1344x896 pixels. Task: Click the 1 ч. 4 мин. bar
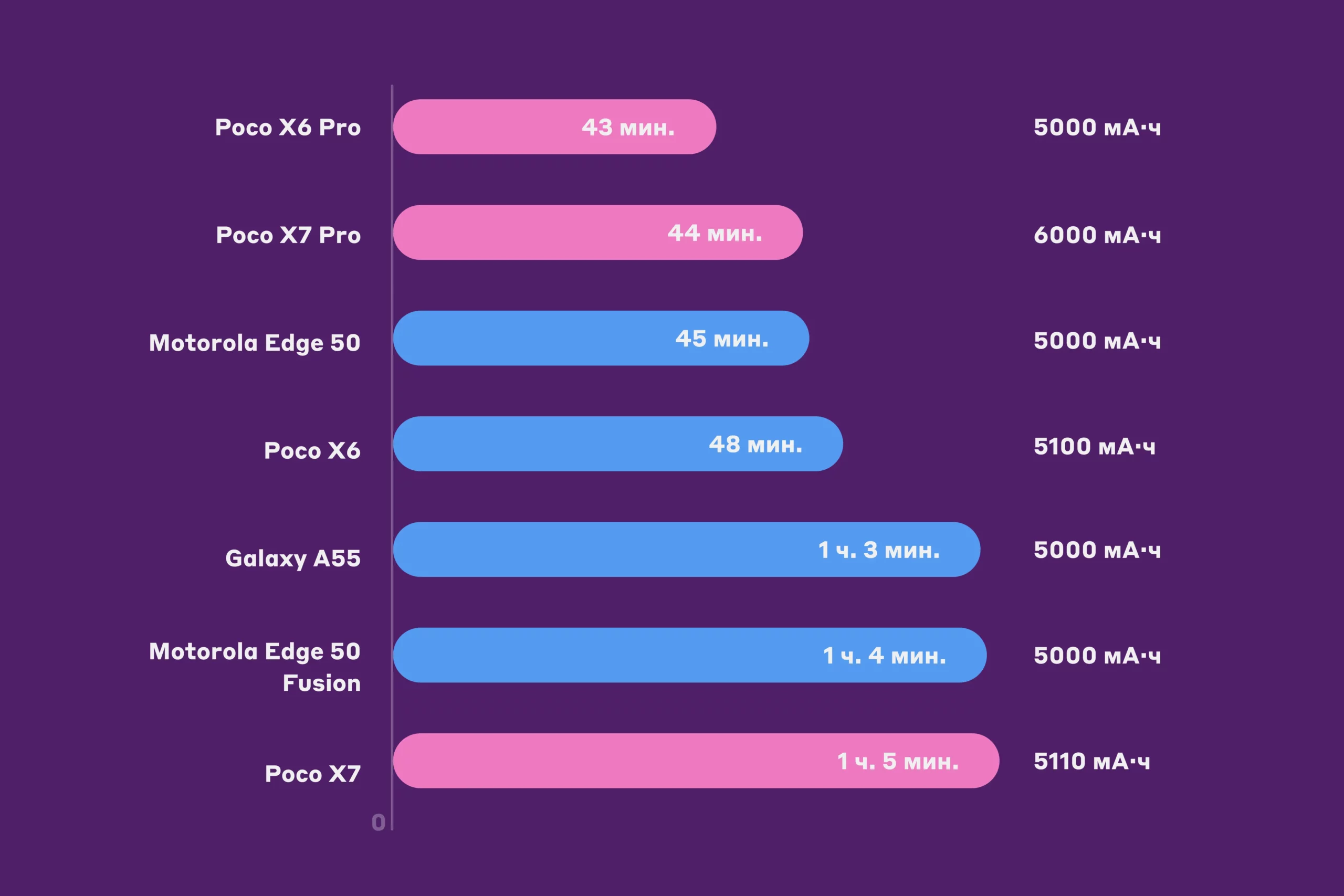689,656
